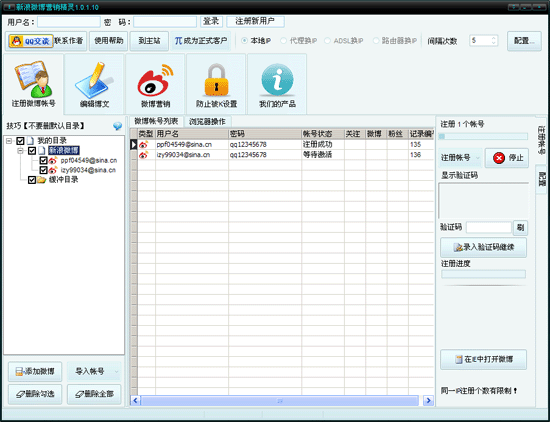Click the QQ交谈 penguin button
This screenshot has width=550, height=422.
click(31, 41)
